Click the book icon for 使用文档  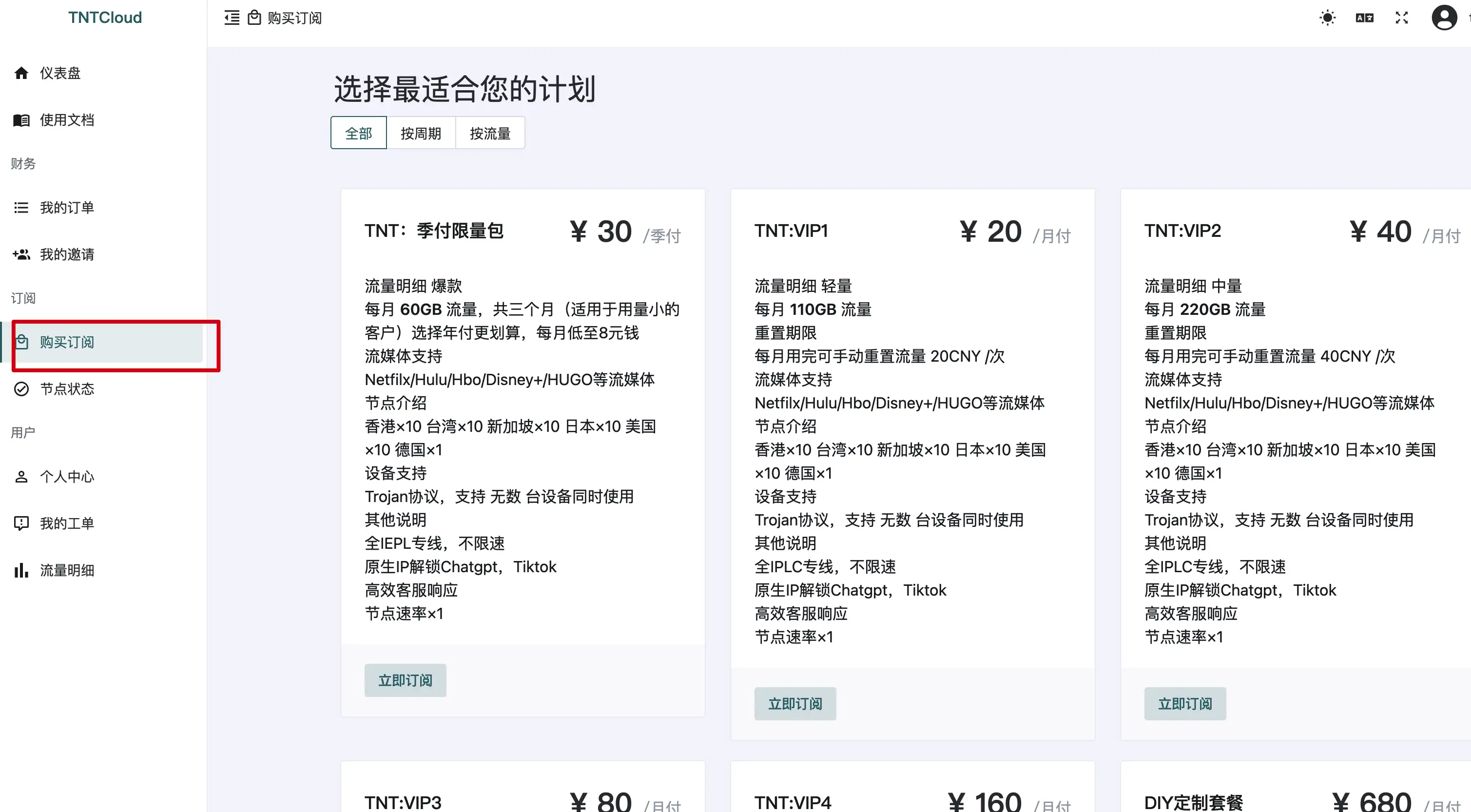21,120
